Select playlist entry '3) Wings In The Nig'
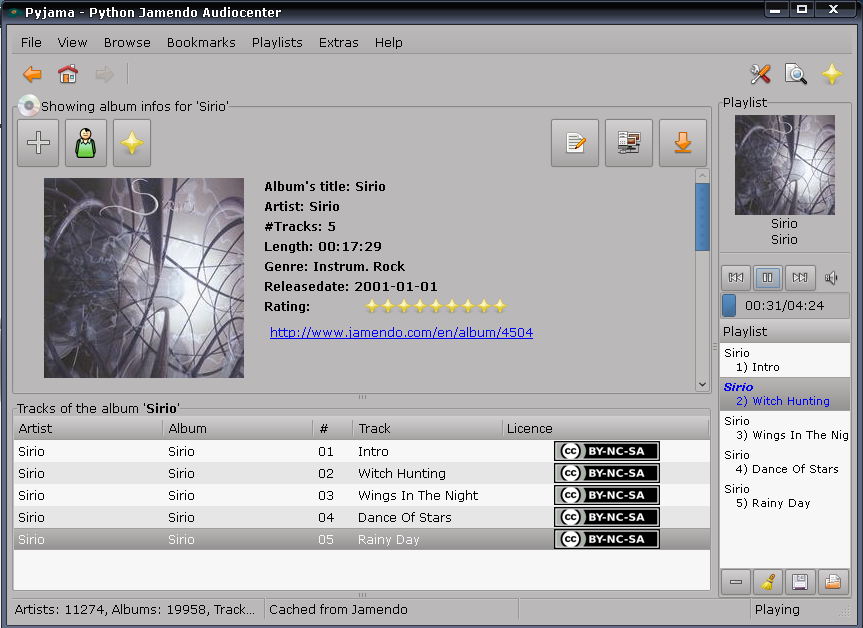This screenshot has width=863, height=628. pyautogui.click(x=785, y=428)
